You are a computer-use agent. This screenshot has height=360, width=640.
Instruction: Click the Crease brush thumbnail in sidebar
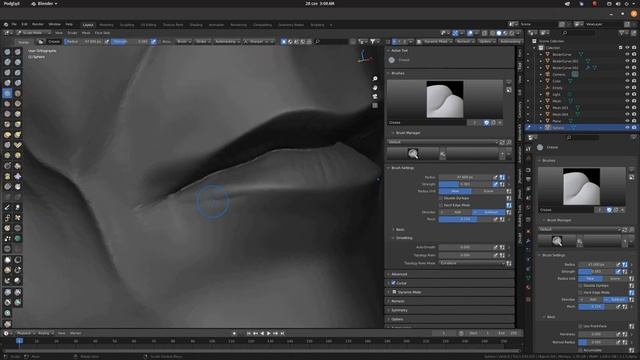pos(445,99)
